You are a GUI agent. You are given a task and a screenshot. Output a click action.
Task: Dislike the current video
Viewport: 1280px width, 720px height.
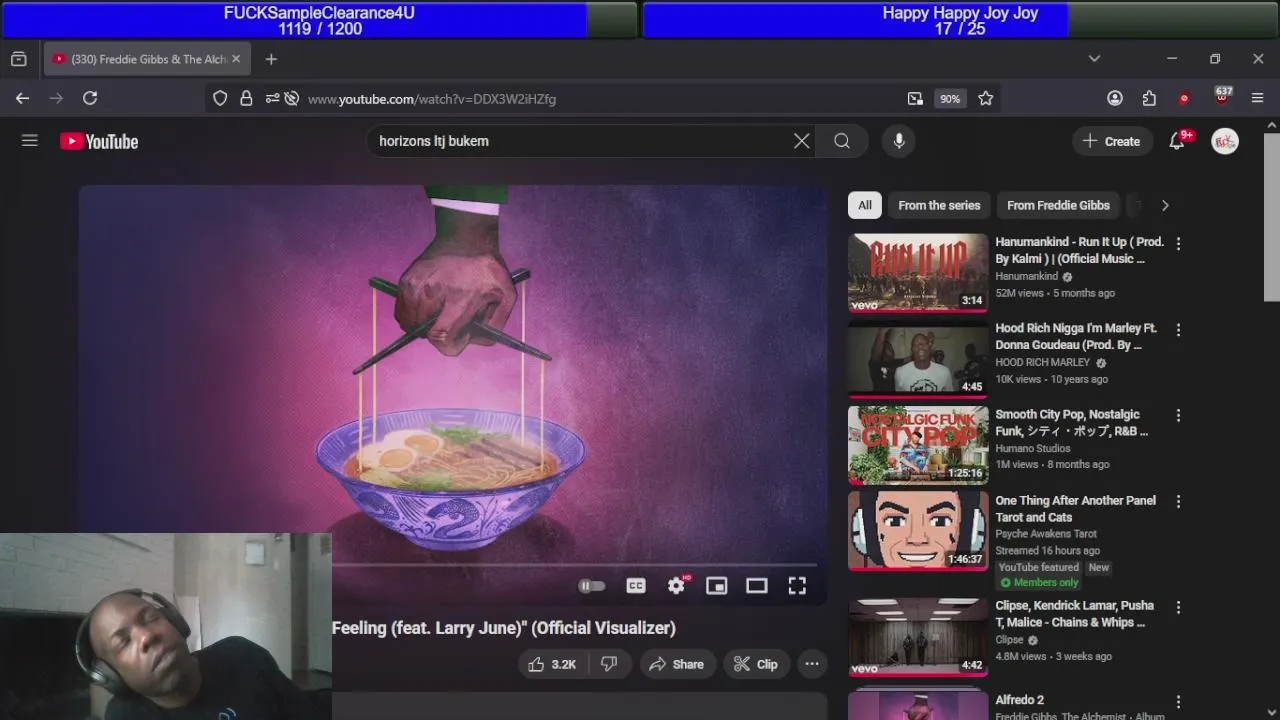point(609,664)
